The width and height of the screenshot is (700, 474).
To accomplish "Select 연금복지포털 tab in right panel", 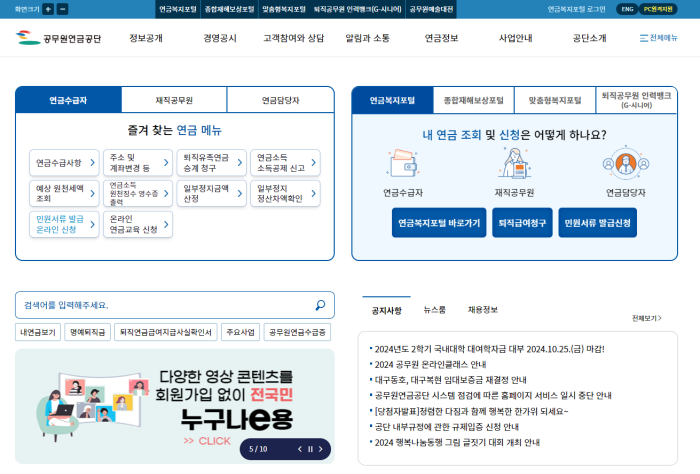I will 392,100.
